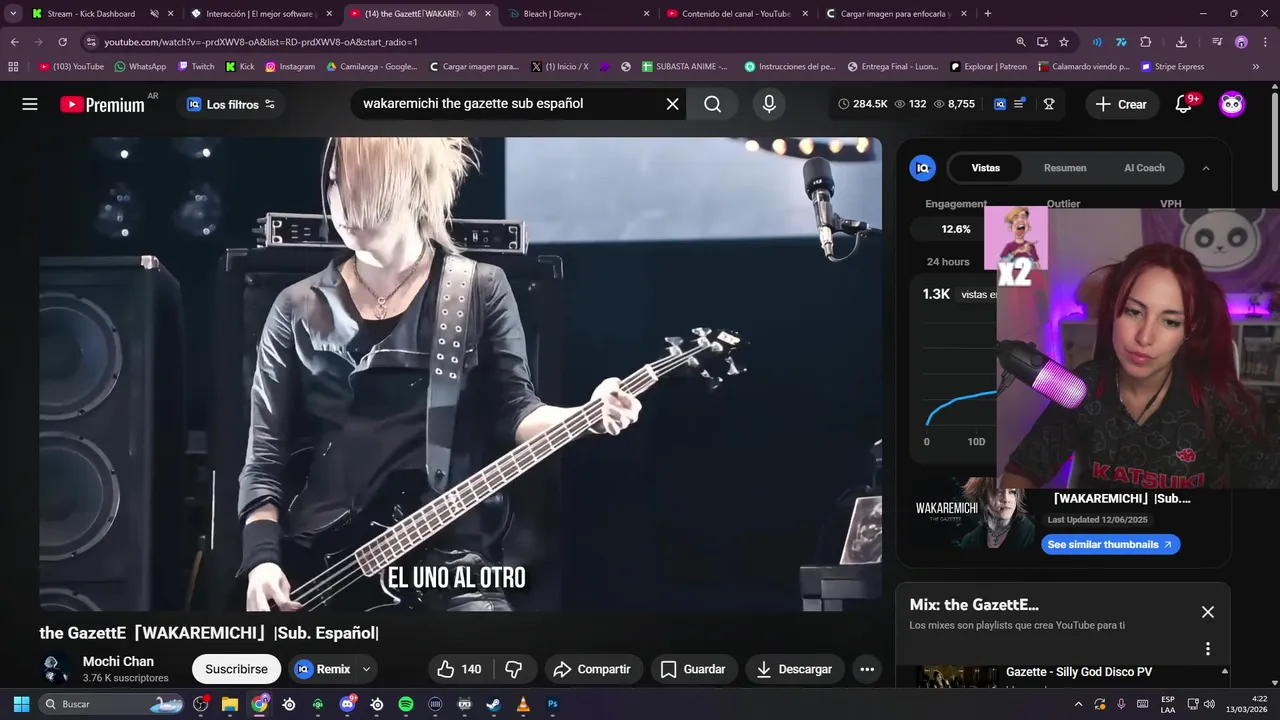Switch to Interacción browser tab
Viewport: 1280px width, 720px height.
pos(260,14)
